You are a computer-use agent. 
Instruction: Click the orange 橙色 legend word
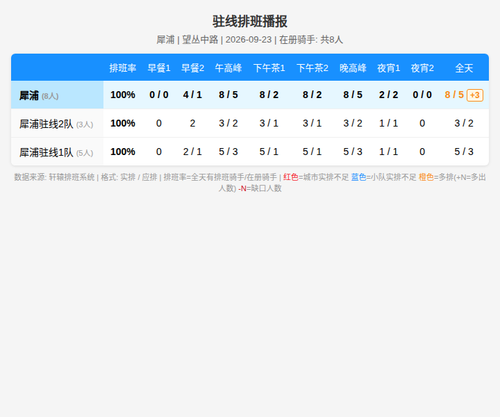tap(426, 177)
